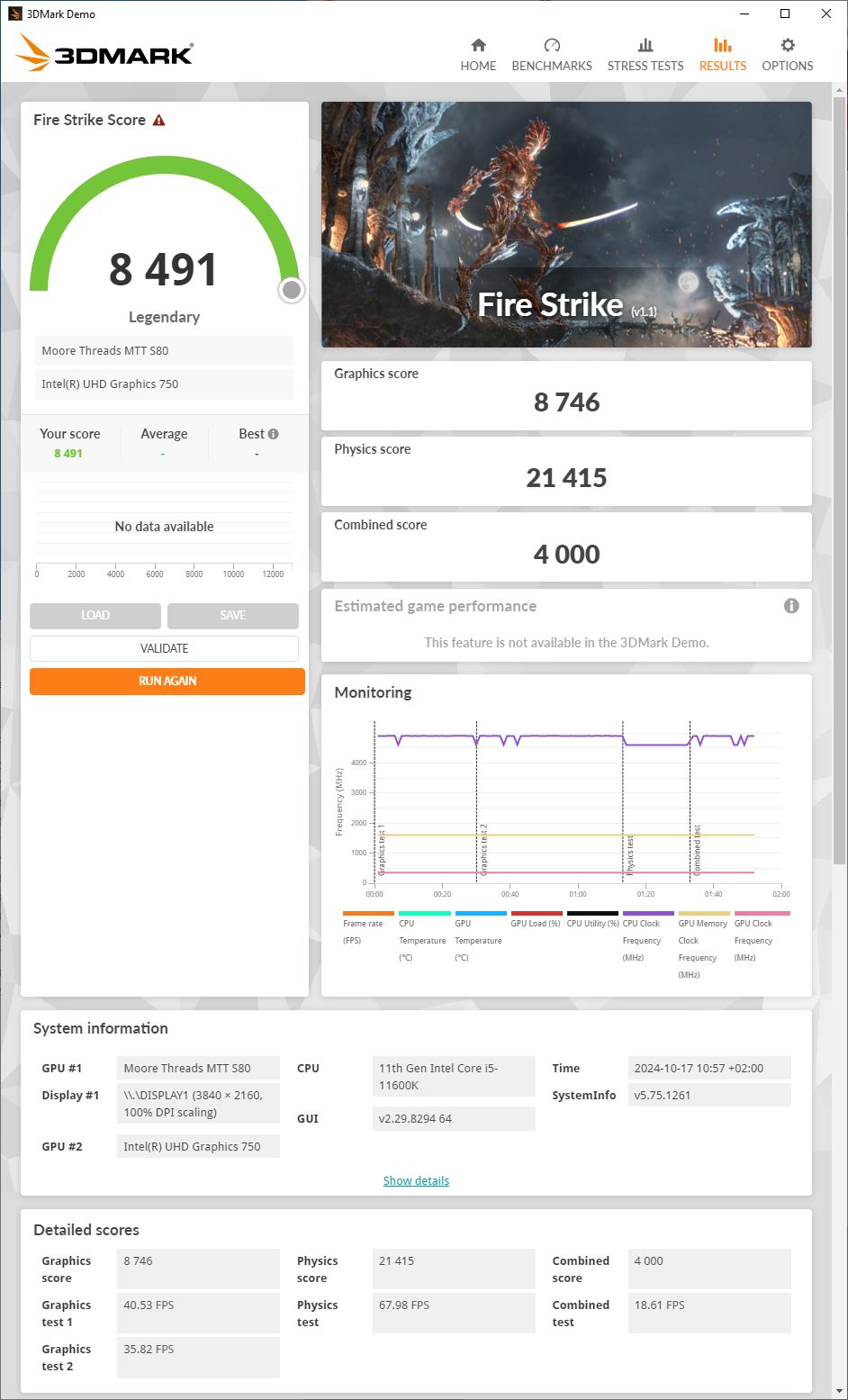Click the 3DMark Demo feature unavailable message
This screenshot has height=1400, width=848.
coord(566,643)
